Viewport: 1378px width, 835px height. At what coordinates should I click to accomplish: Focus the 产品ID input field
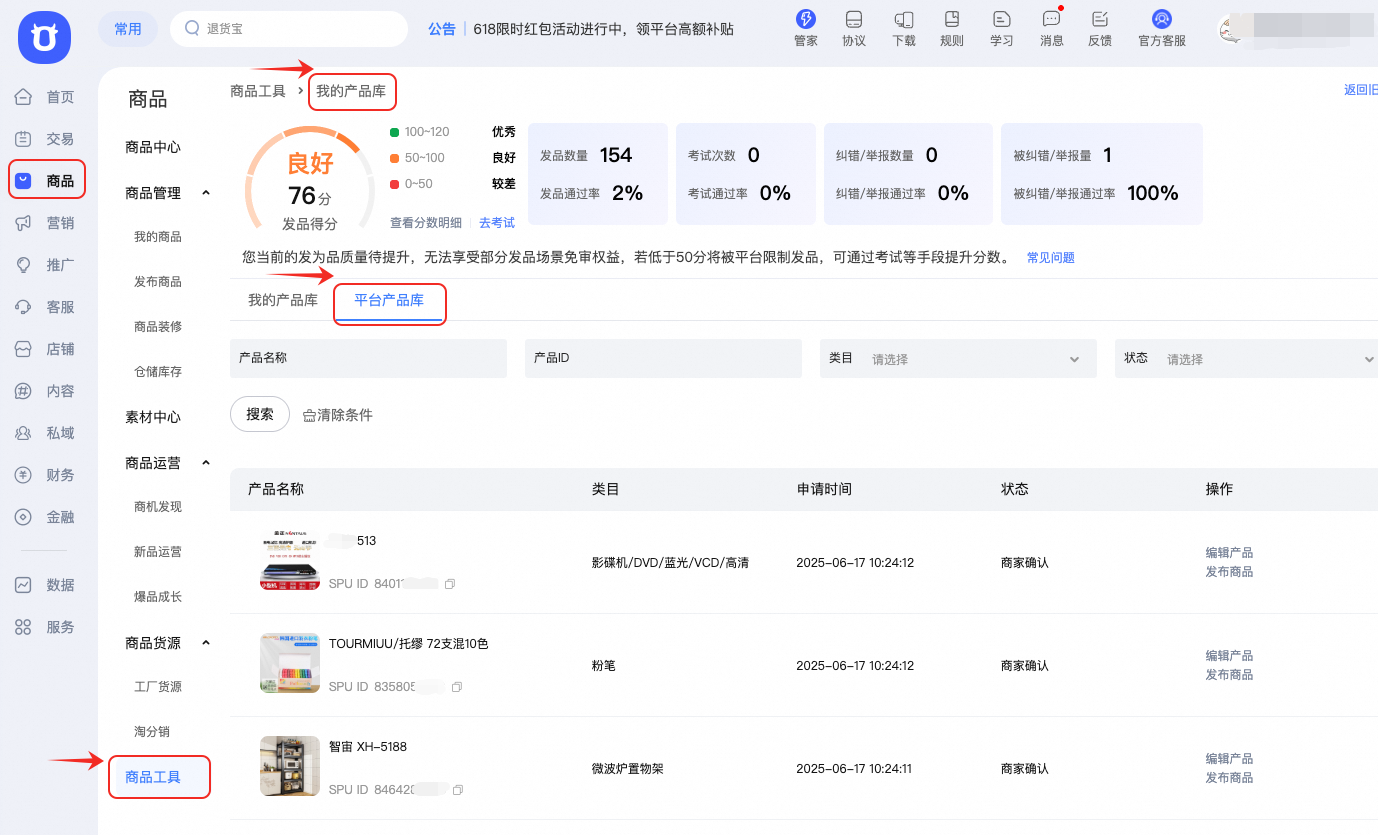tap(663, 359)
